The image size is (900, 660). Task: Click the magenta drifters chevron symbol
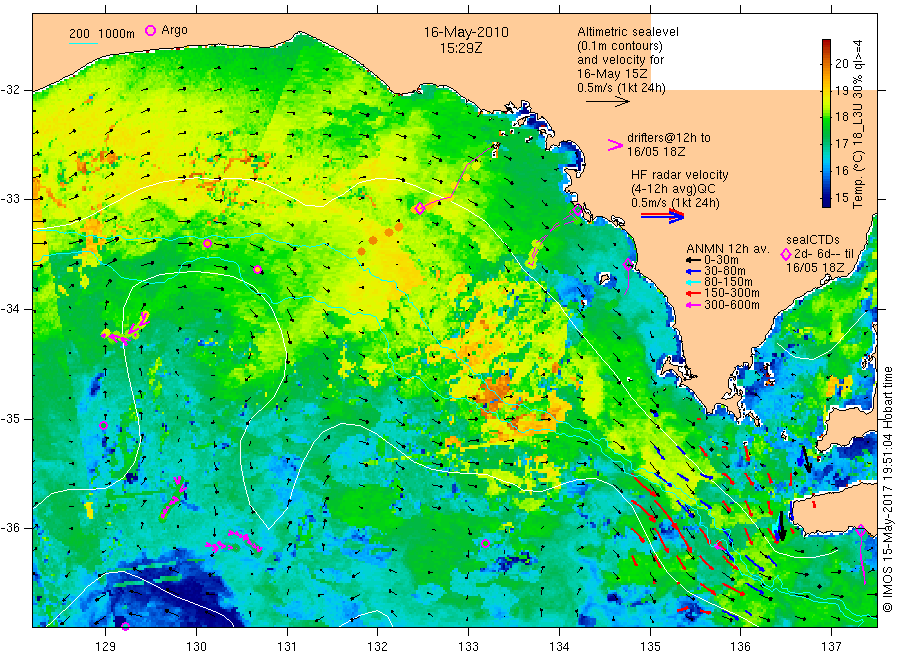(615, 145)
